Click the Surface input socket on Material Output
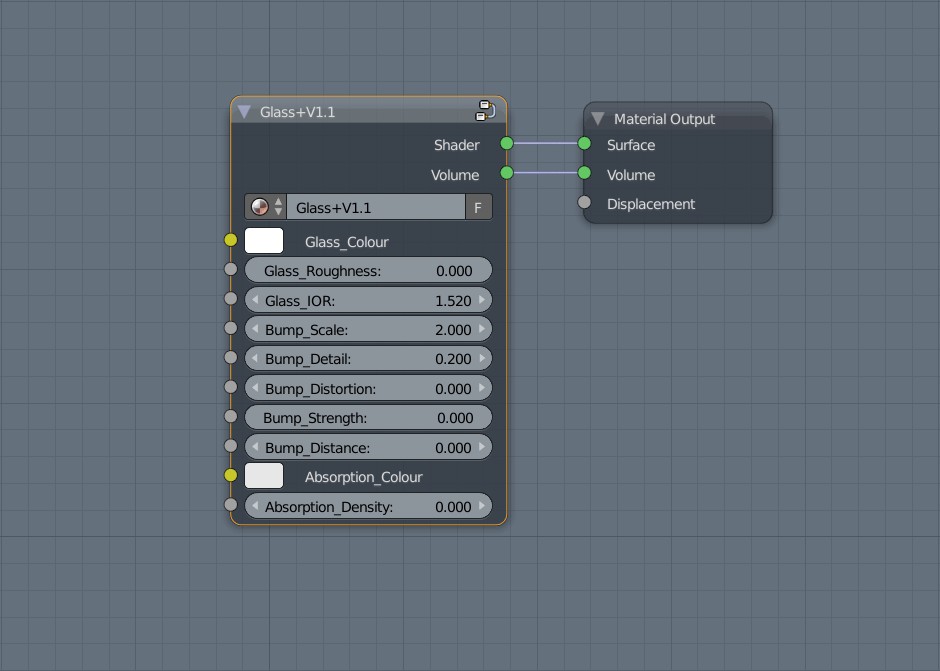 click(583, 144)
